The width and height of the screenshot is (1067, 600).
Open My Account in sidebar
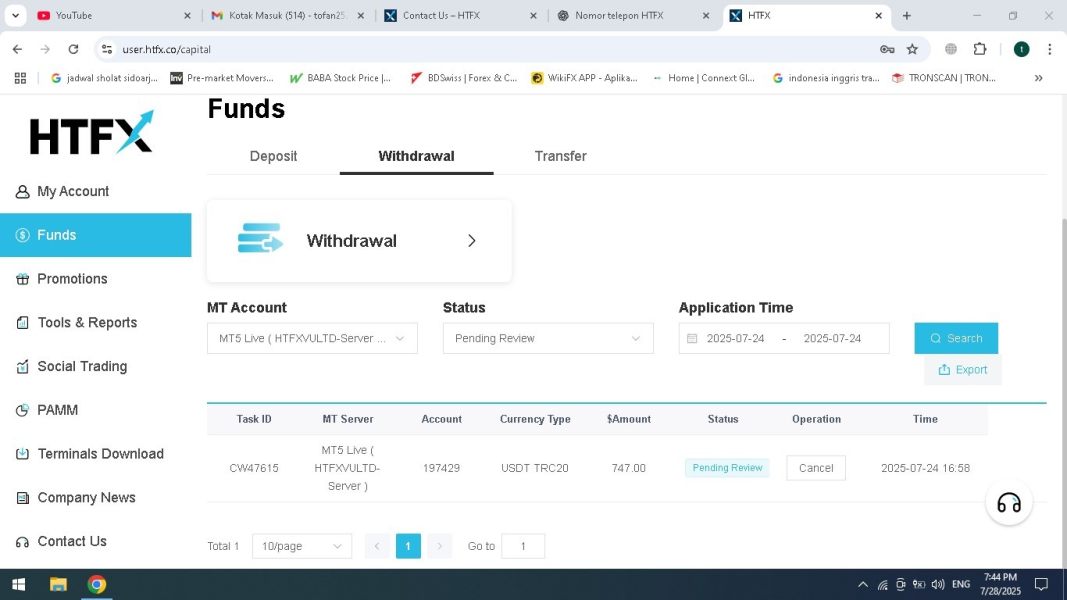[73, 191]
